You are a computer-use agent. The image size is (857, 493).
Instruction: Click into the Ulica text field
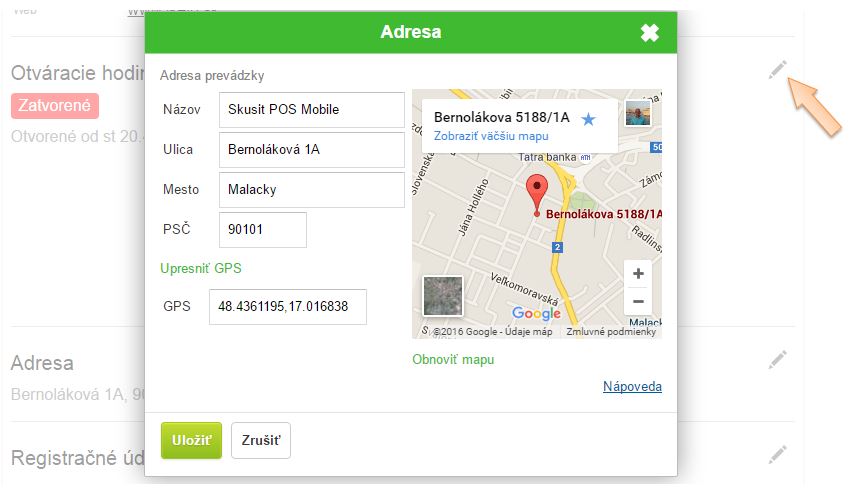(x=311, y=150)
